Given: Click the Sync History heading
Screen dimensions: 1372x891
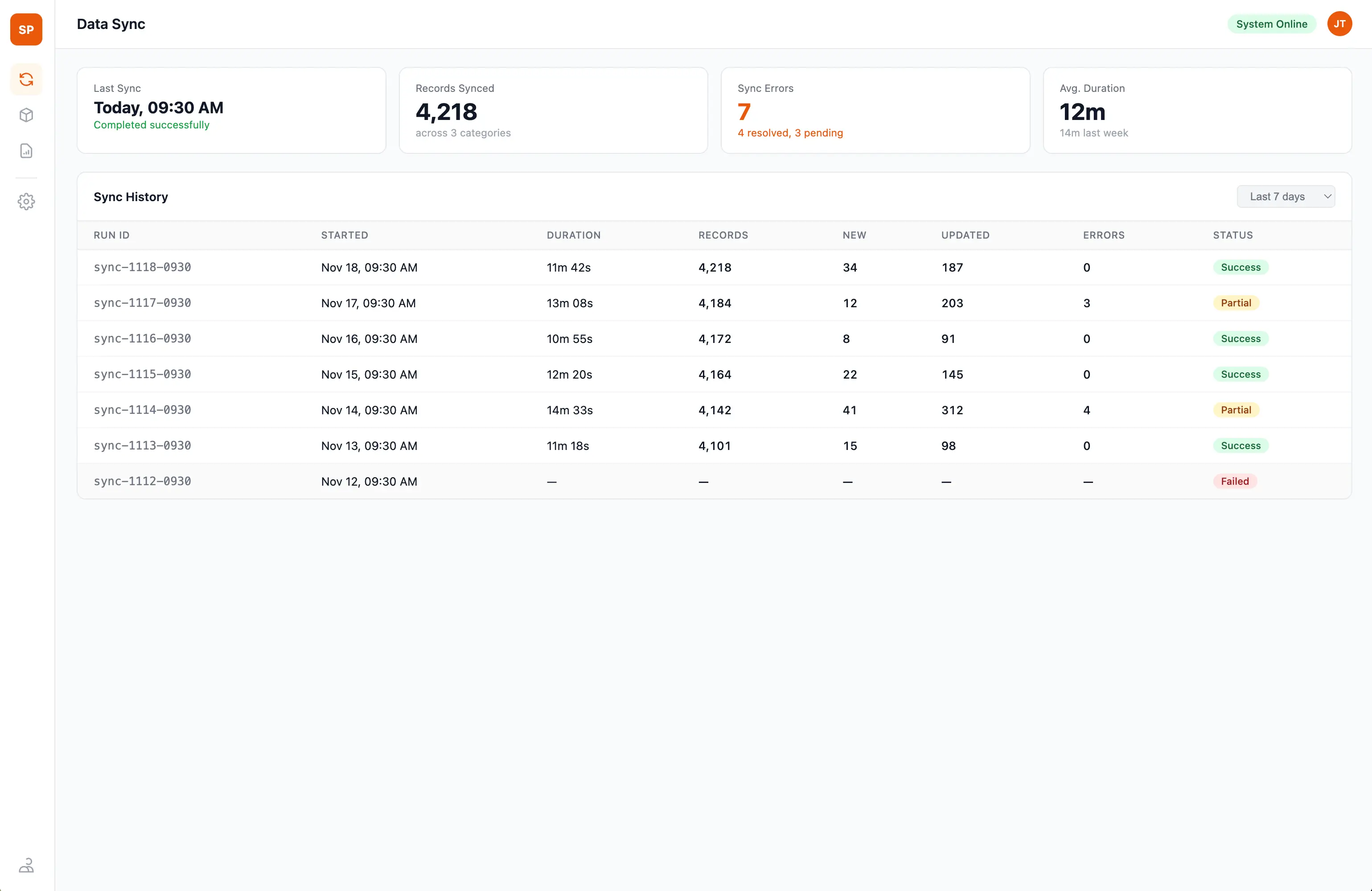Looking at the screenshot, I should 131,197.
